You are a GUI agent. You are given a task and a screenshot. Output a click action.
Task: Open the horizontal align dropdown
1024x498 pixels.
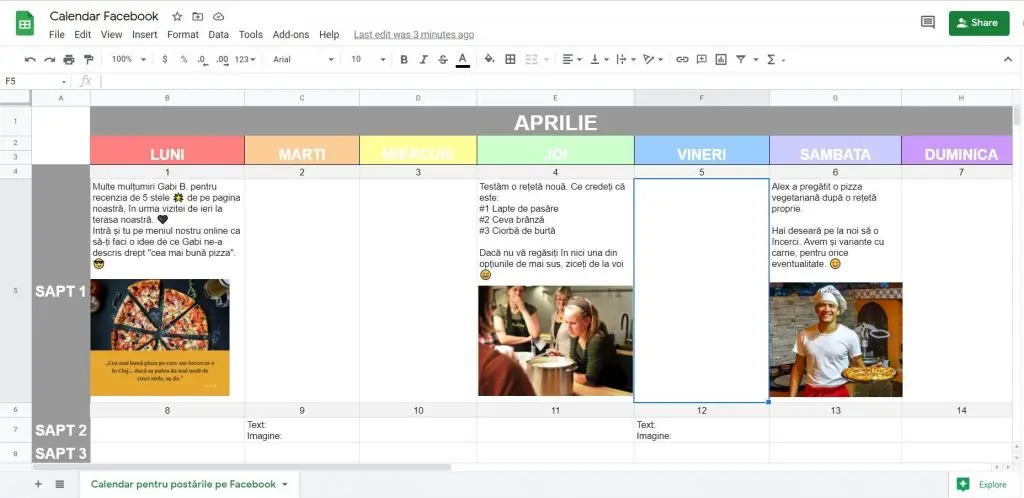571,59
